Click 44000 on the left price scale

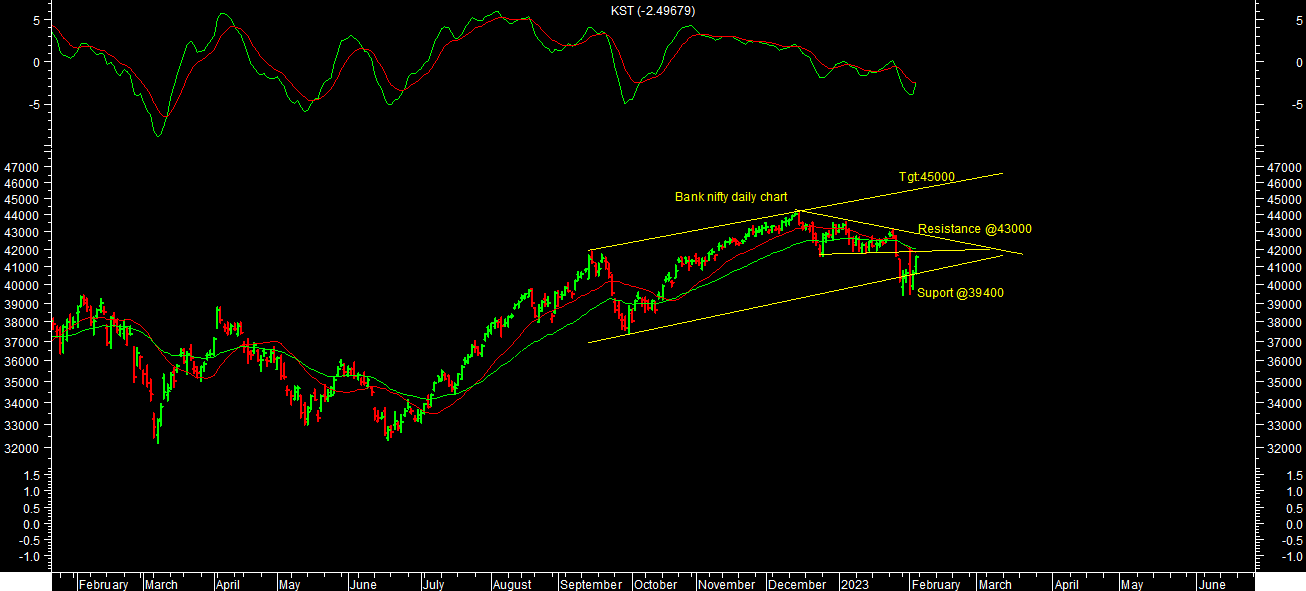tap(21, 215)
